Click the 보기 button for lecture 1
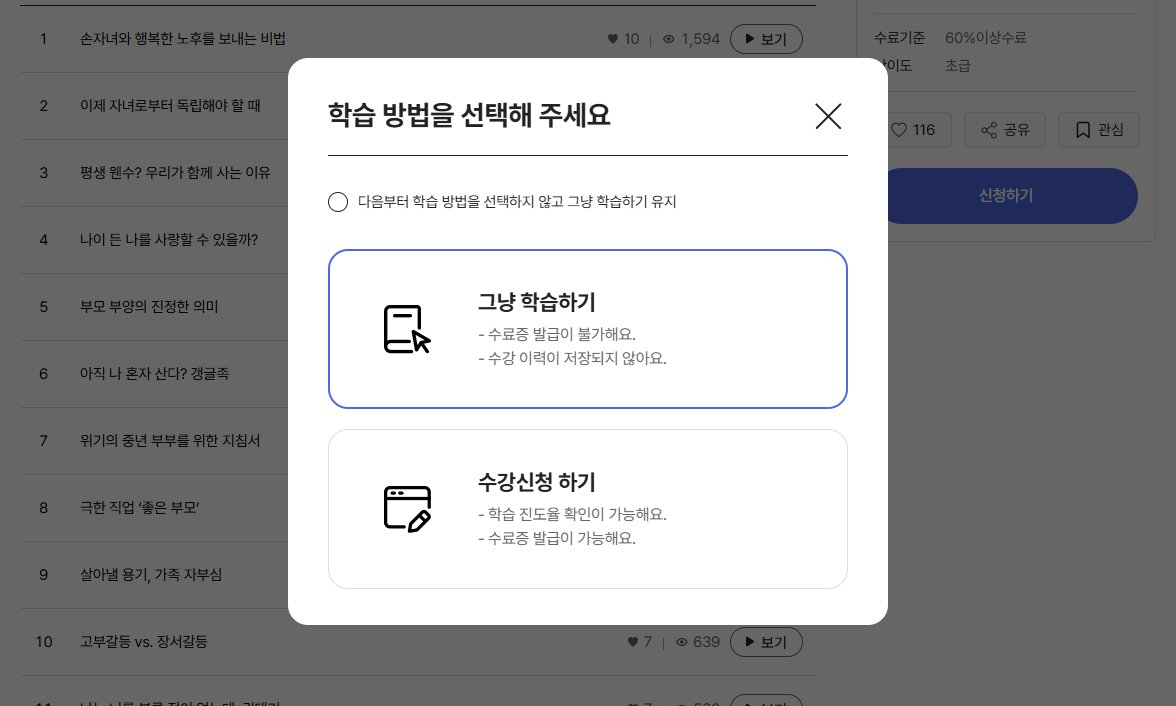The height and width of the screenshot is (706, 1176). [x=766, y=39]
